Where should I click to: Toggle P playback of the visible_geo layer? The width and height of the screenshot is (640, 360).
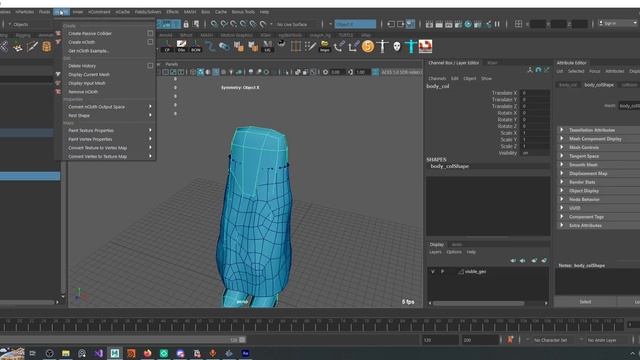[x=442, y=271]
